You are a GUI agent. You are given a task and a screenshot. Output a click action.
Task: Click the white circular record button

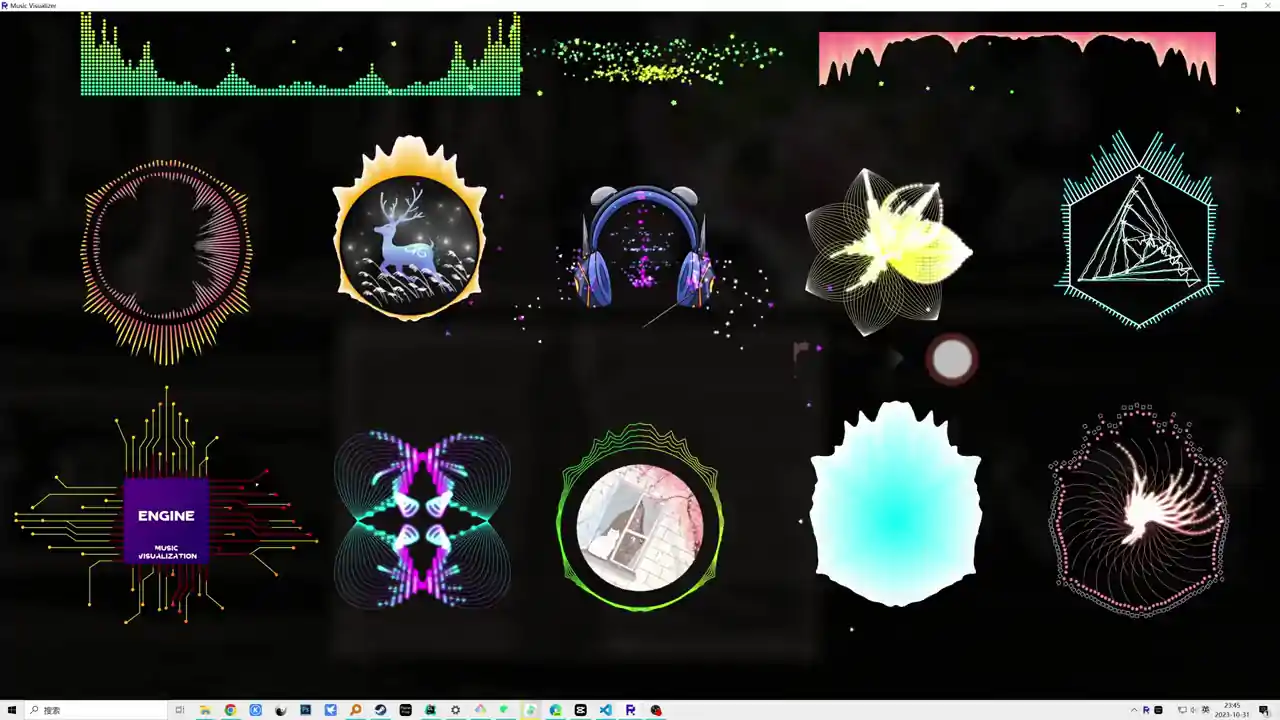pos(951,360)
